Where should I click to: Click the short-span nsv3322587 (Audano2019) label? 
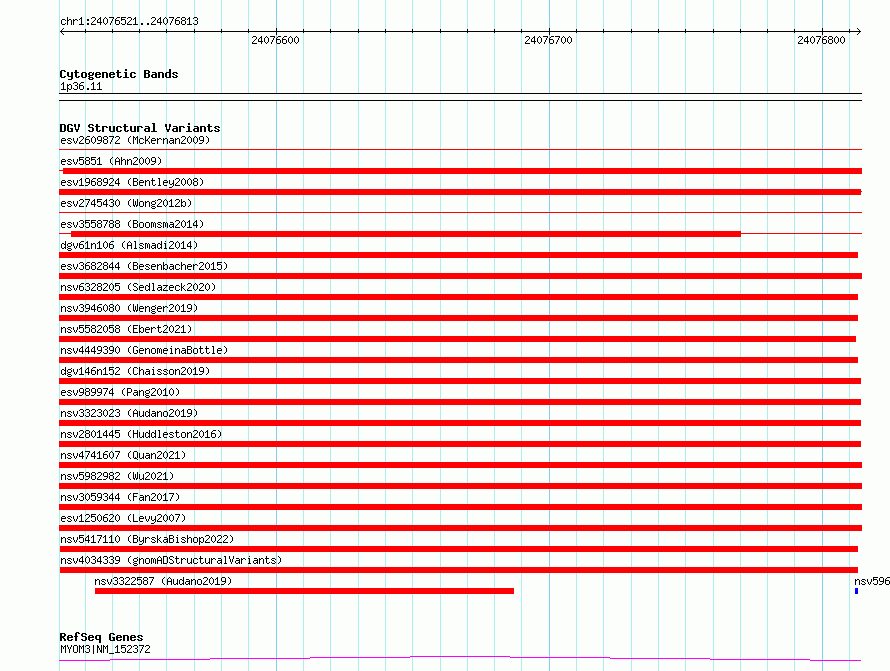click(x=163, y=581)
